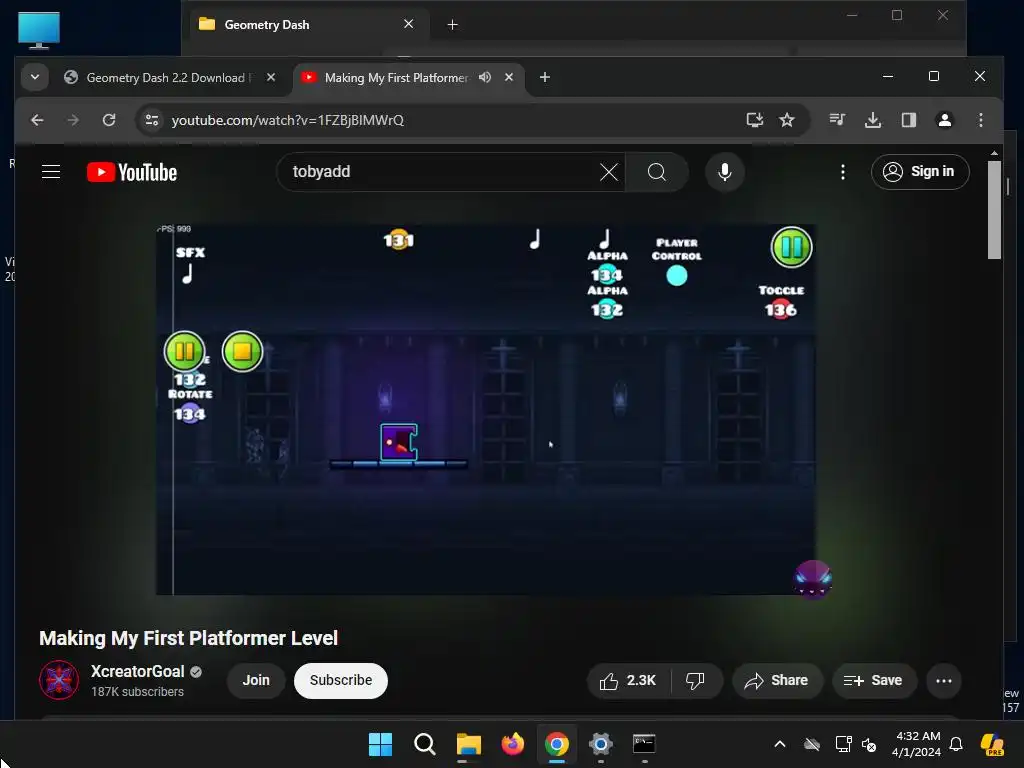
Task: Close Geometry Dash tab in File Explorer
Action: pyautogui.click(x=409, y=24)
